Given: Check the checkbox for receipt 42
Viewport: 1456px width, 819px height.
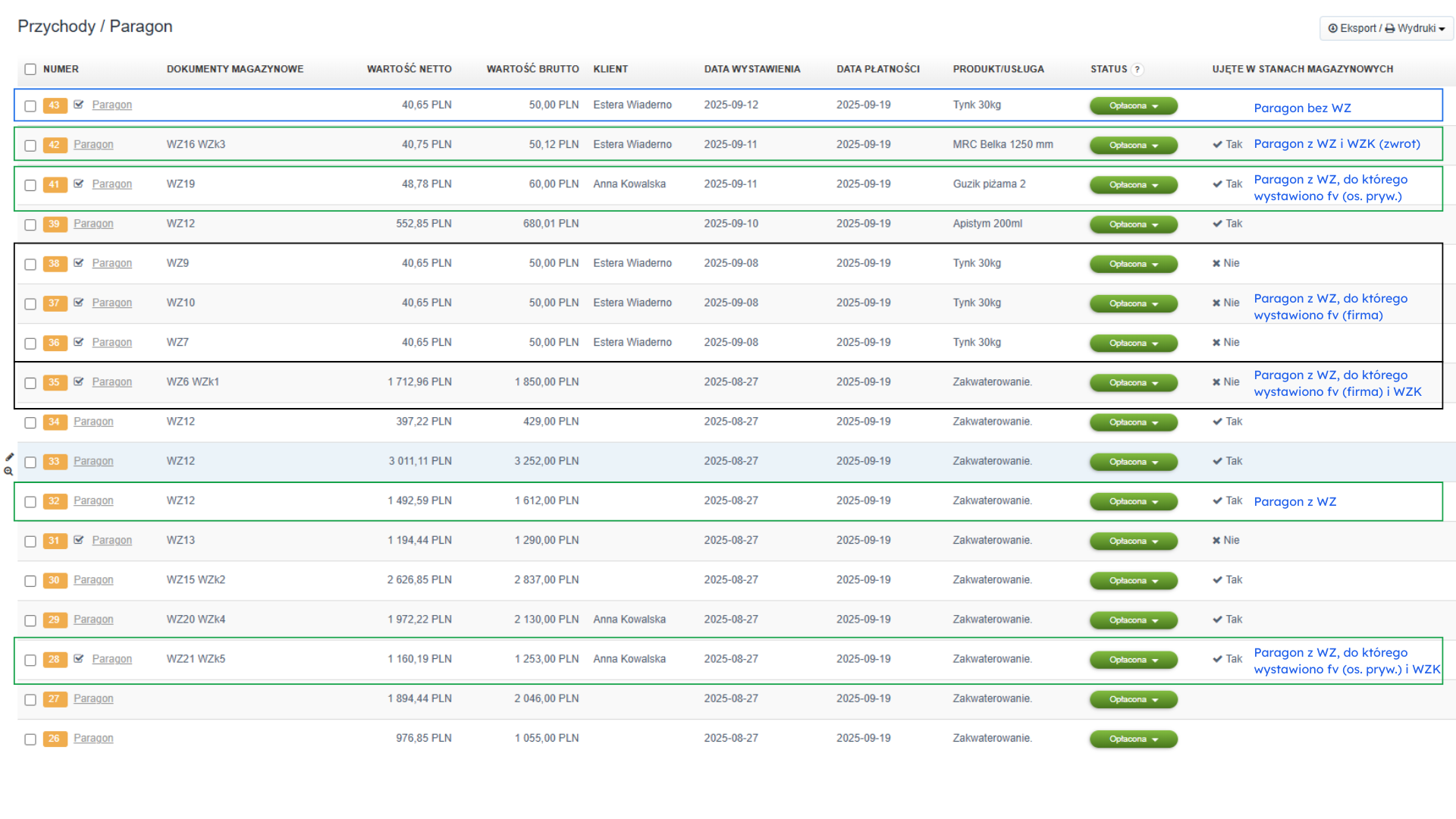Looking at the screenshot, I should pos(30,145).
